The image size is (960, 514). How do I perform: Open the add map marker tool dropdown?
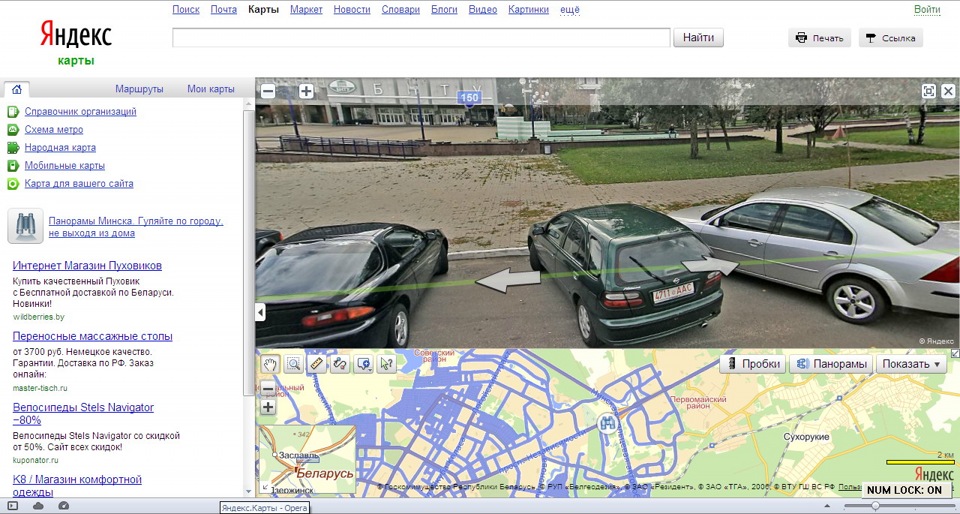364,364
